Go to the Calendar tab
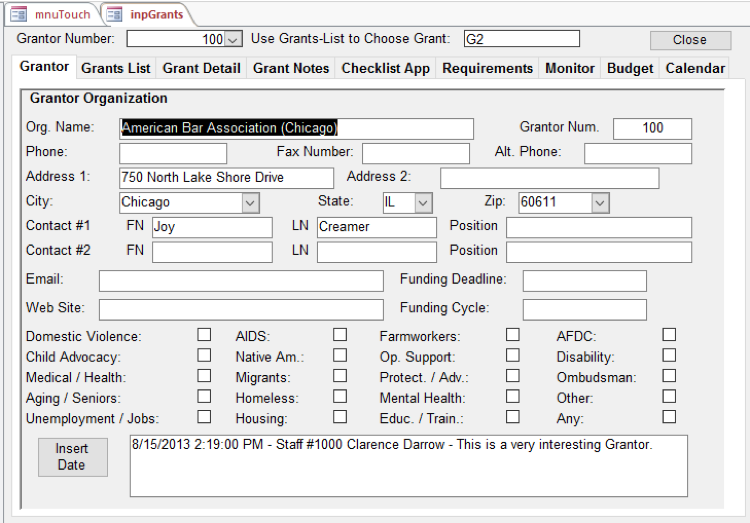The height and width of the screenshot is (523, 750). click(695, 68)
